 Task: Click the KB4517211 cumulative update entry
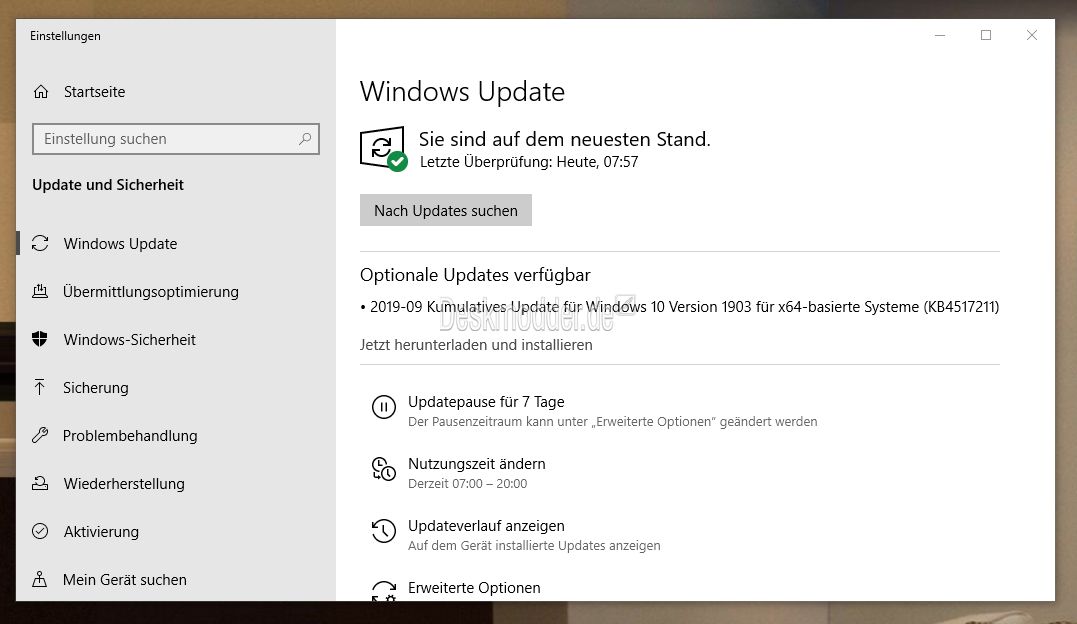click(680, 307)
